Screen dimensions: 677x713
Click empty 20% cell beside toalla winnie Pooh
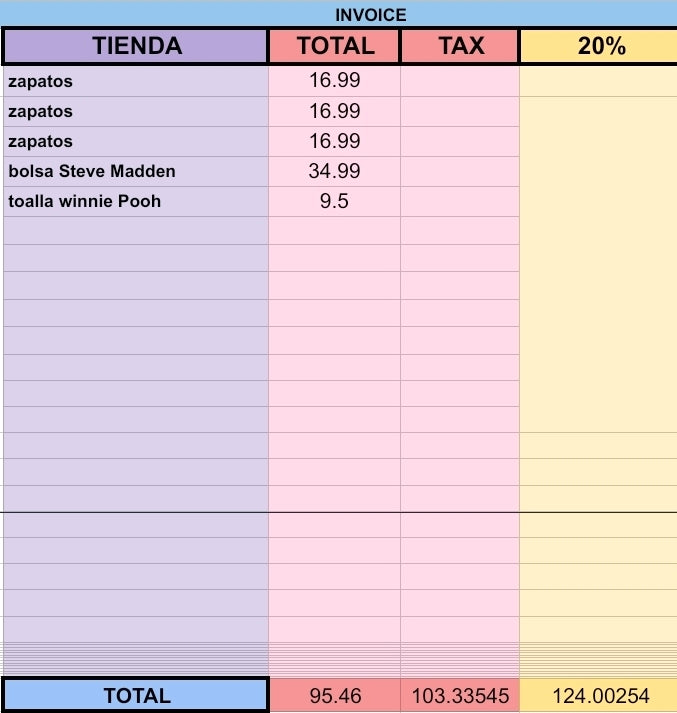(x=598, y=201)
